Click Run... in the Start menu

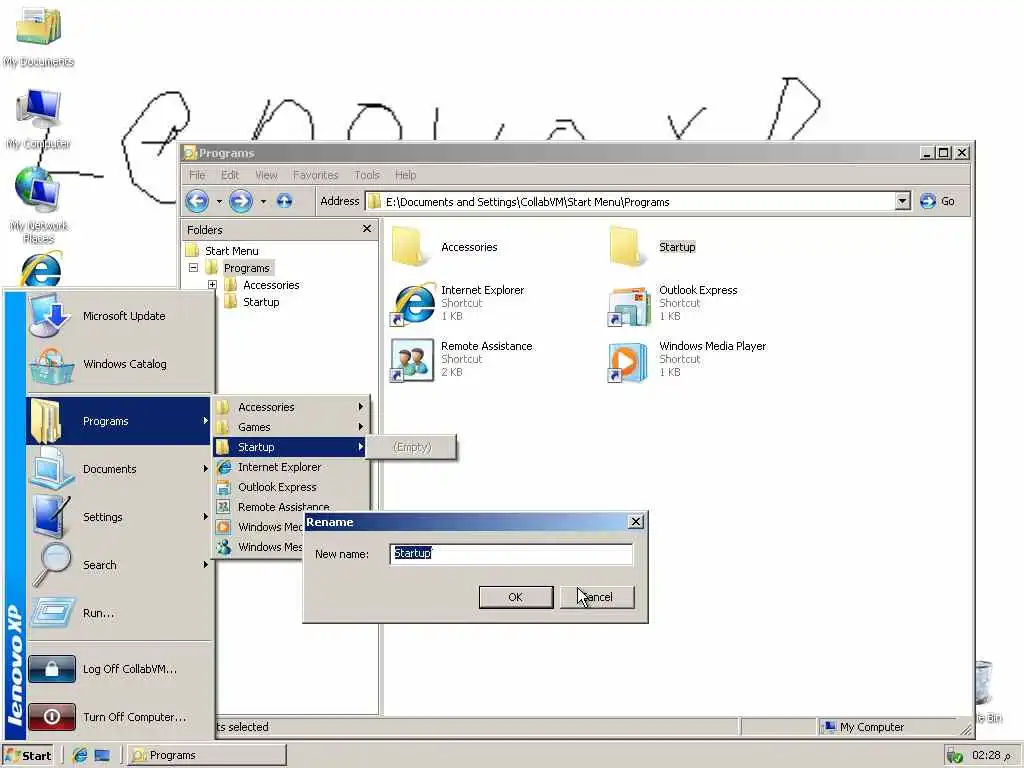(118, 613)
